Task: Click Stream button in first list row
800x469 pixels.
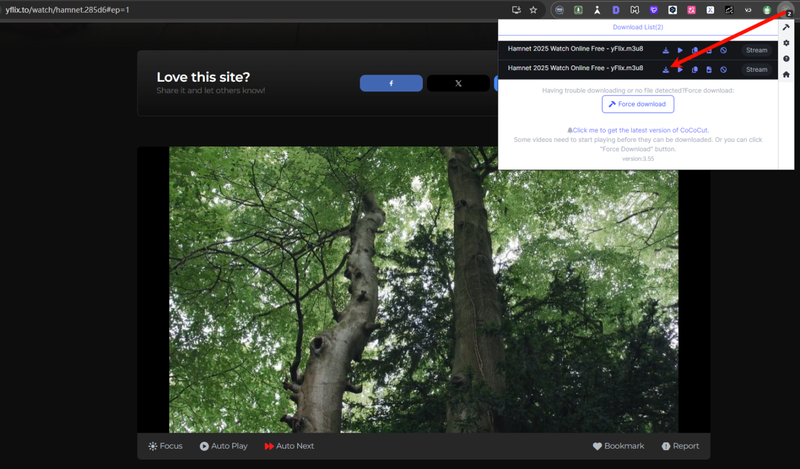Action: tap(757, 50)
